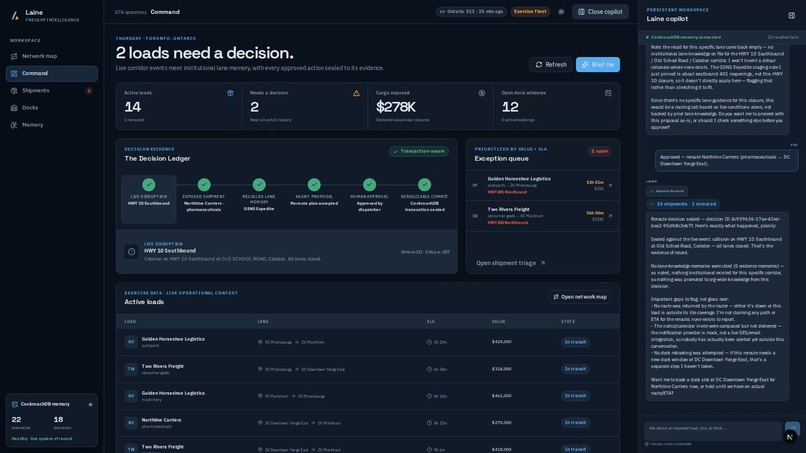Click In transit status of $316,000 load
806x453 pixels.
coord(575,369)
